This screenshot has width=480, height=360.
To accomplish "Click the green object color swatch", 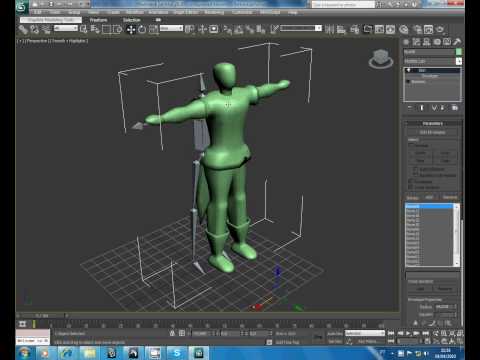I will point(459,52).
